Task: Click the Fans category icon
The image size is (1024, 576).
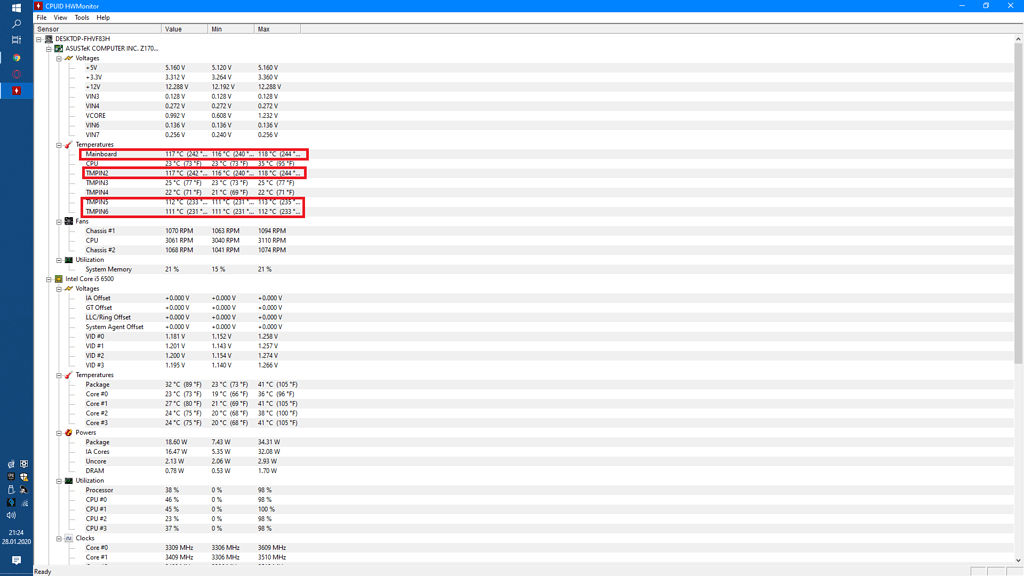Action: click(x=69, y=221)
